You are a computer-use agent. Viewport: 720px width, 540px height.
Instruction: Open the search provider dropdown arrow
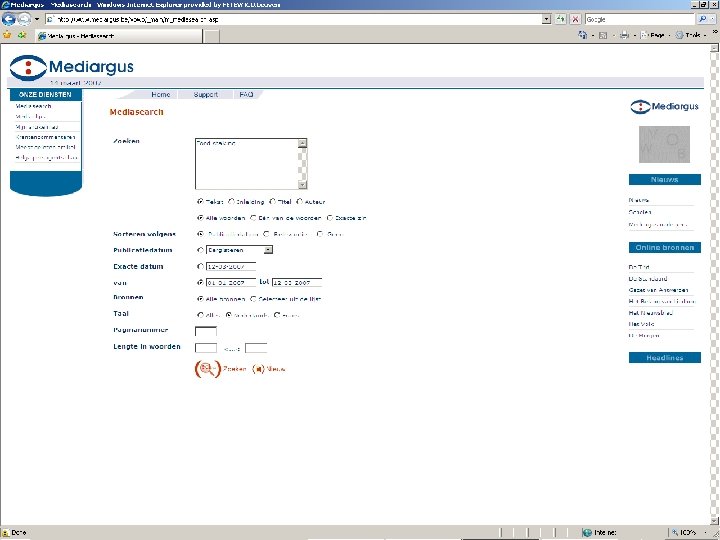[713, 19]
